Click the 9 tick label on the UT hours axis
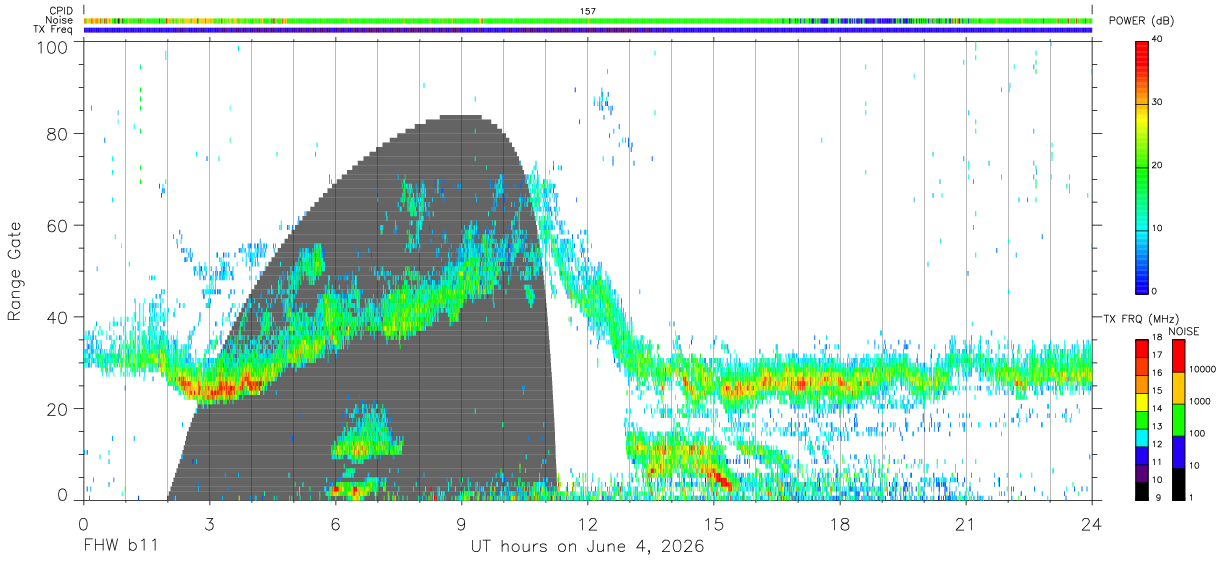This screenshot has width=1228, height=567. [x=462, y=523]
